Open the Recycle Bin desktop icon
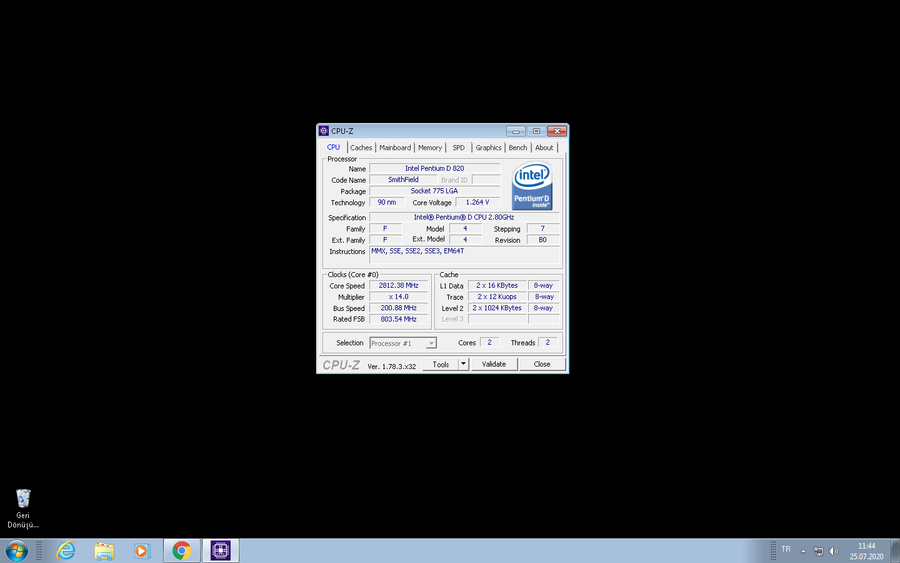Screen dimensions: 900x563 click(23, 508)
